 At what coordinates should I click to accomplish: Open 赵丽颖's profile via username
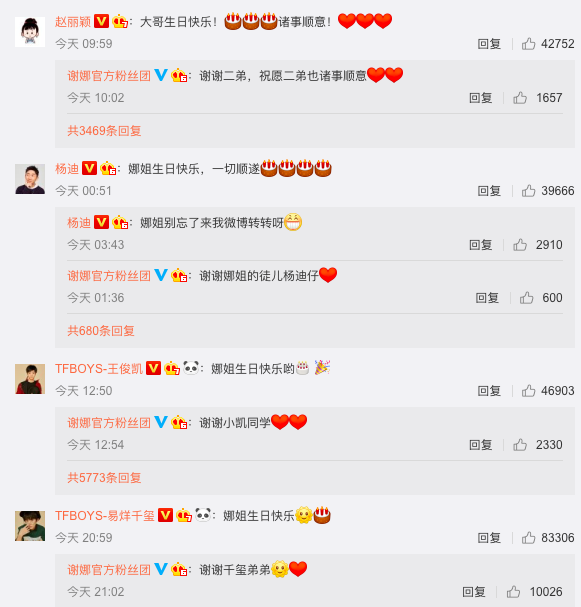[73, 21]
